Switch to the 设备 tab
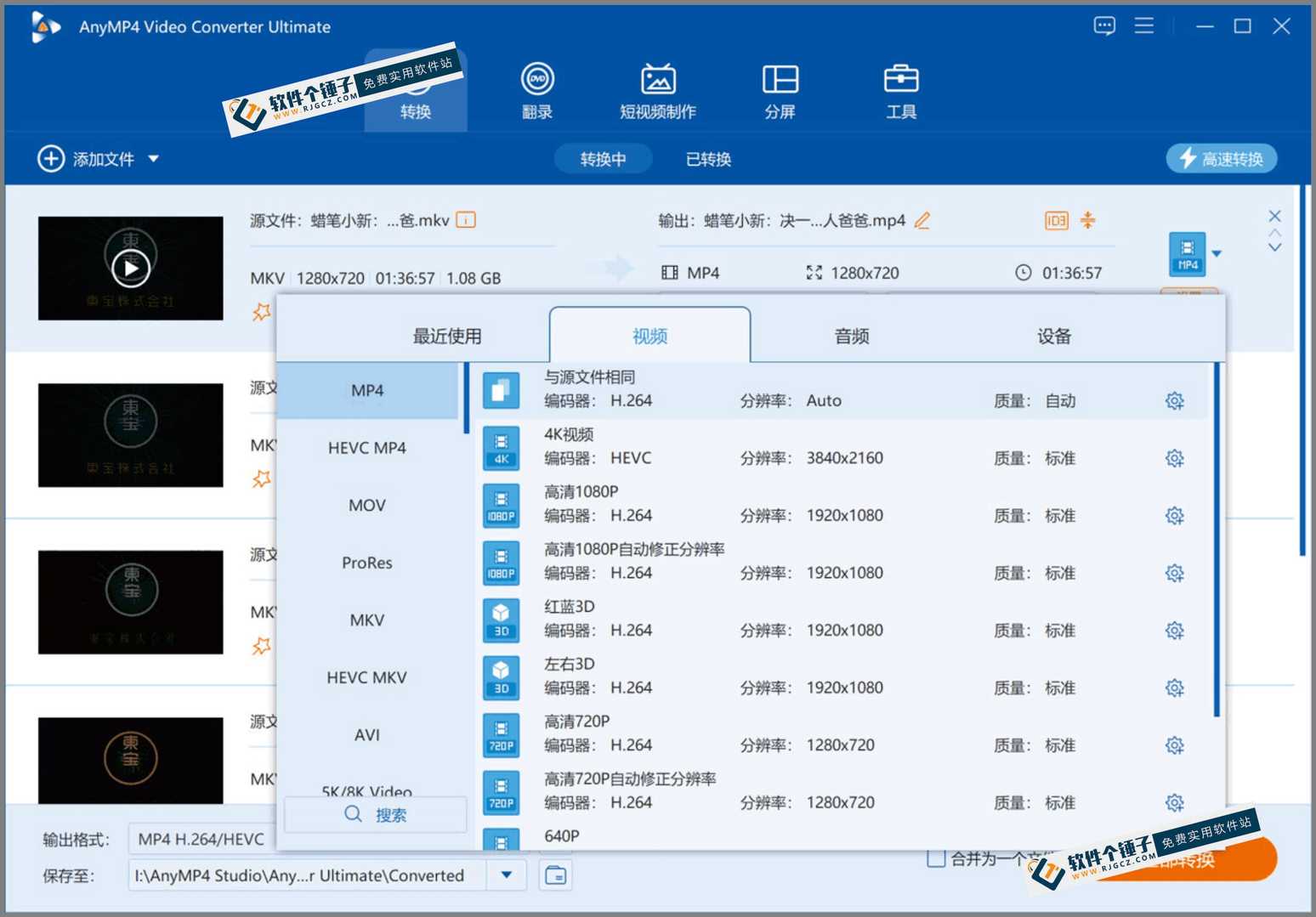The image size is (1316, 917). [1054, 336]
